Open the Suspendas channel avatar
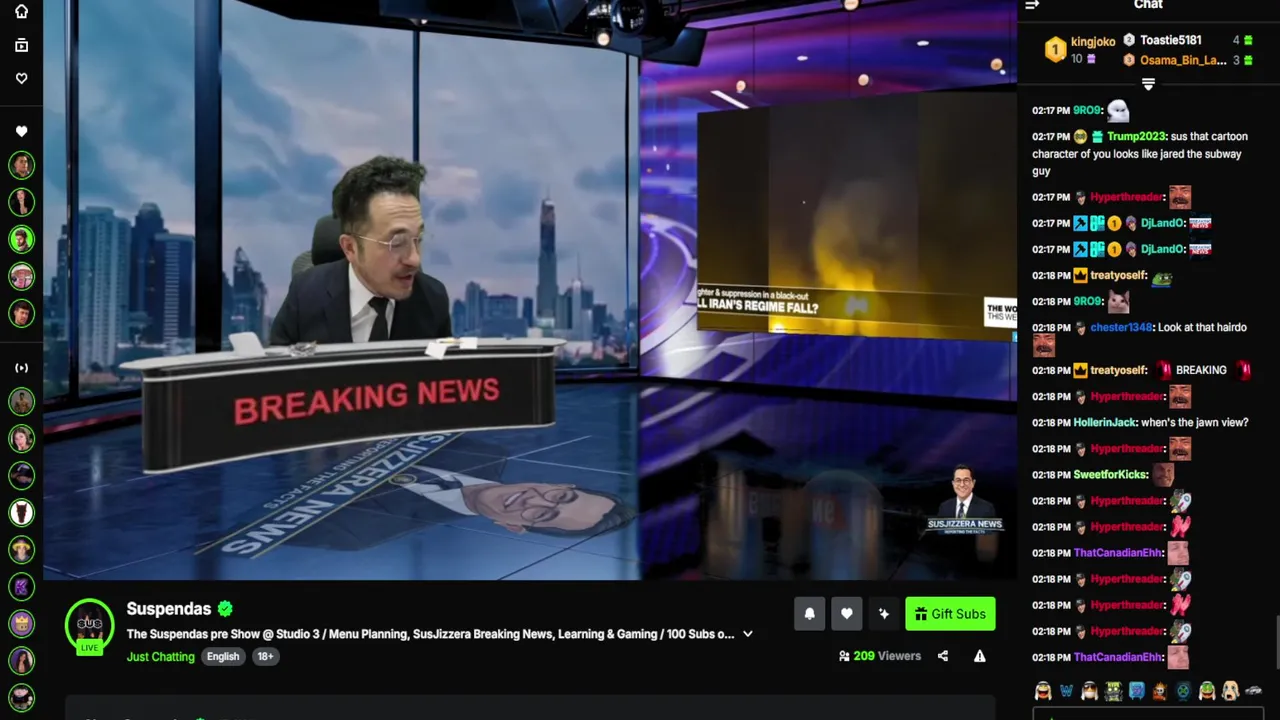1280x720 pixels. pyautogui.click(x=90, y=625)
